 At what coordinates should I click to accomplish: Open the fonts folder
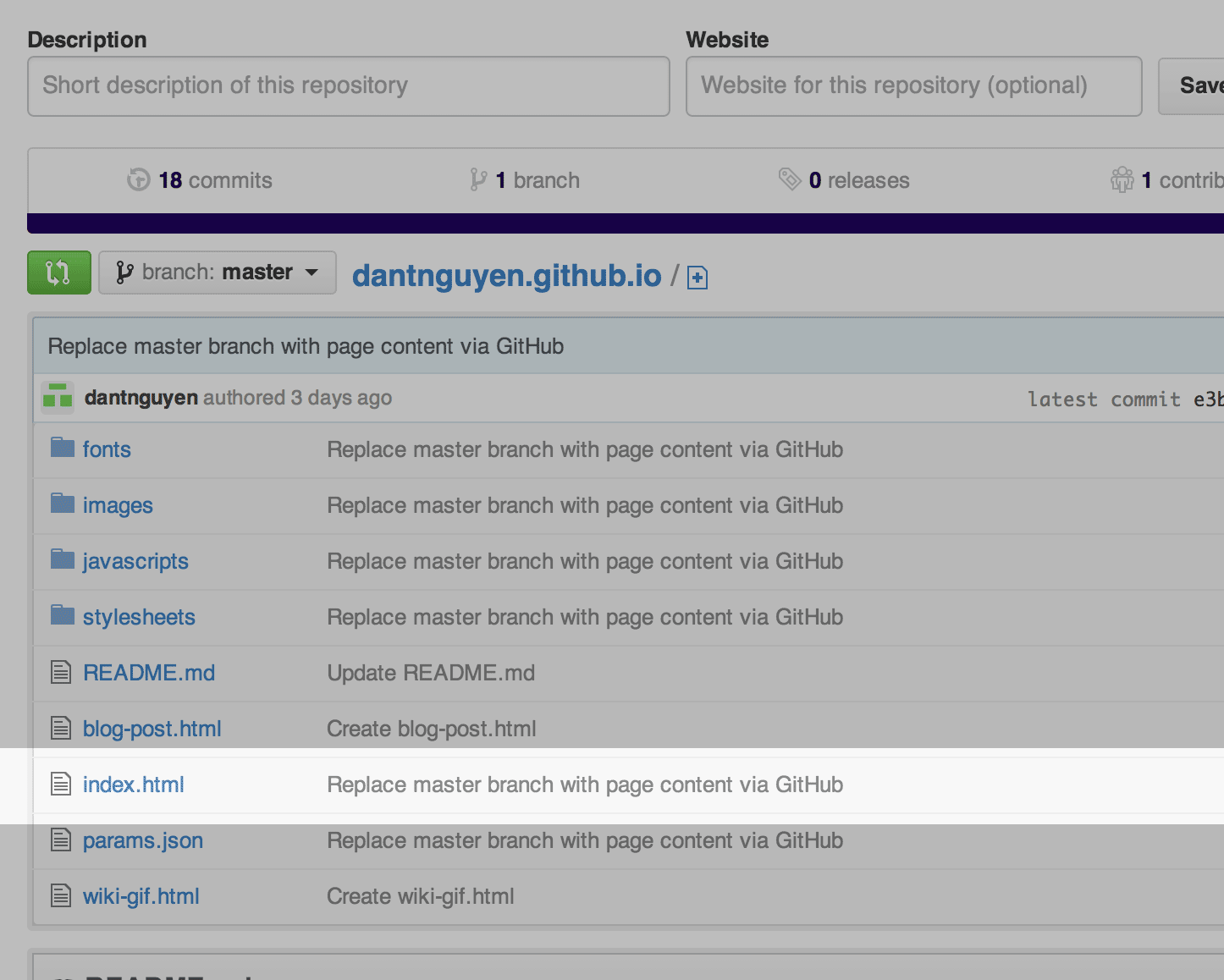pos(107,449)
